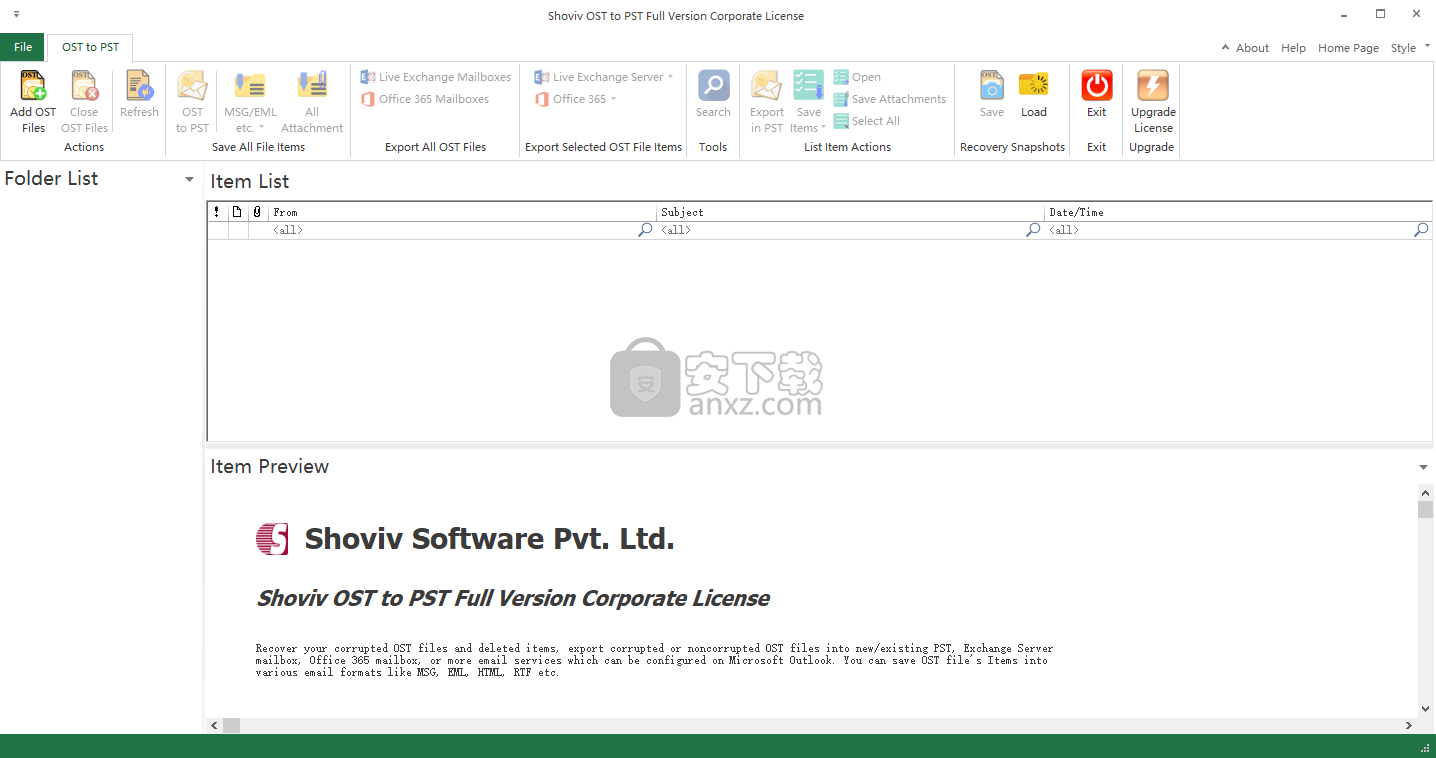1436x758 pixels.
Task: Open quick access toolbar customize arrow
Action: [16, 15]
